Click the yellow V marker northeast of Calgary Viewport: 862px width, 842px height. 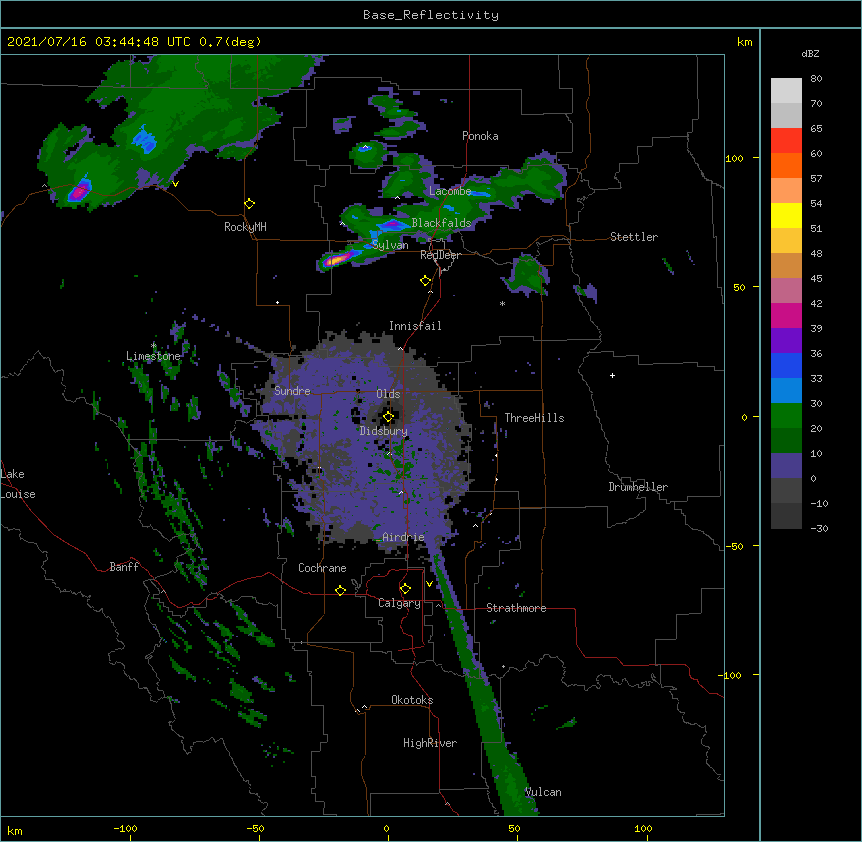coord(429,584)
